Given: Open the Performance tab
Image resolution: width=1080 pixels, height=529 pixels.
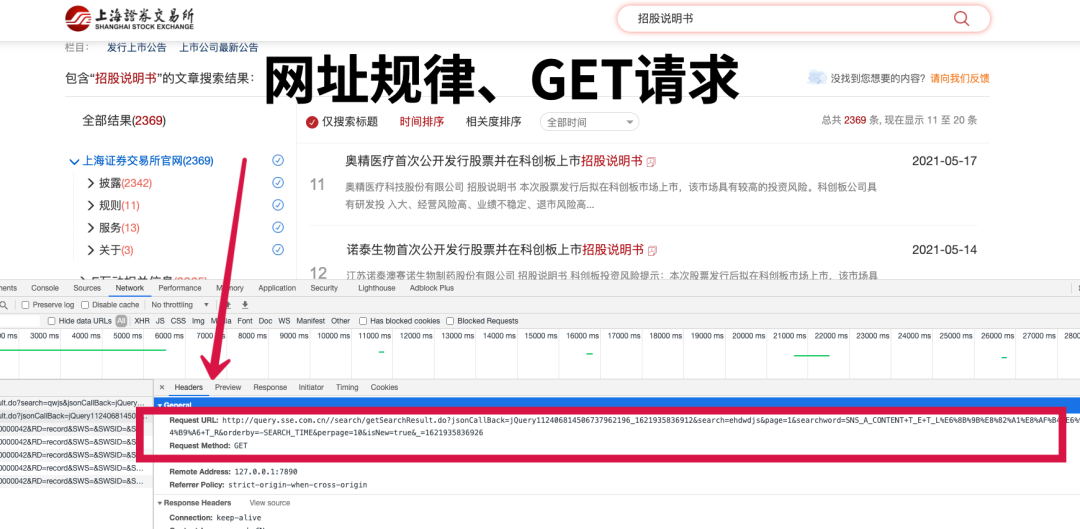Looking at the screenshot, I should coord(180,288).
